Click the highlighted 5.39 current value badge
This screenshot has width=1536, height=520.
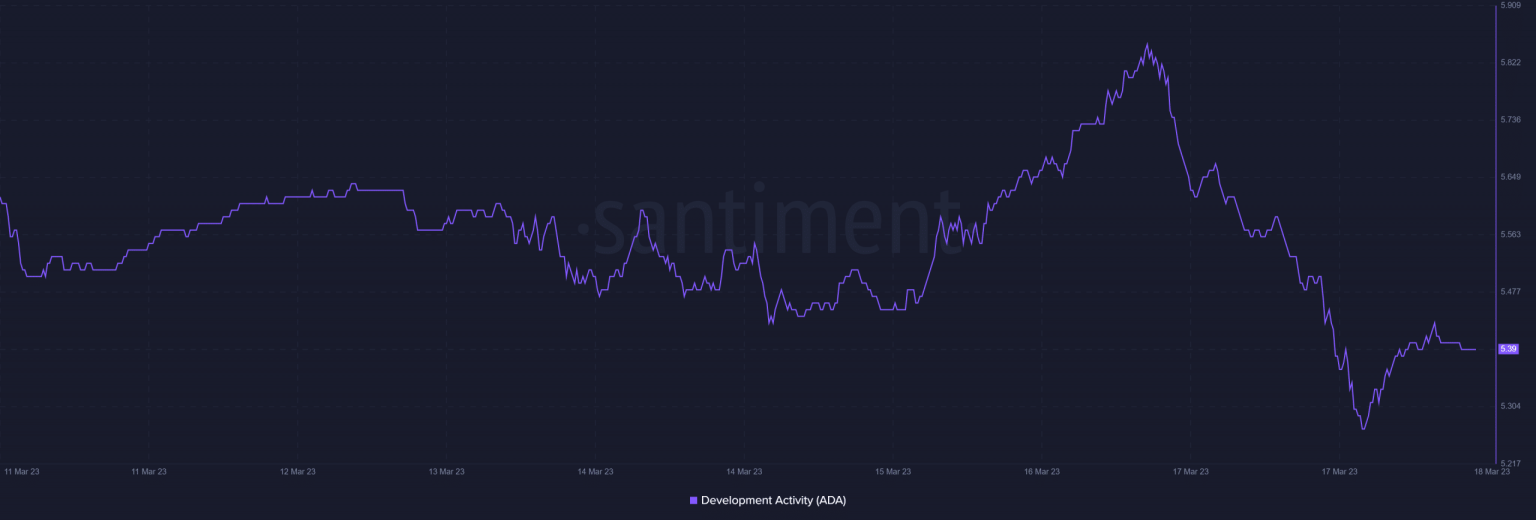point(1509,349)
